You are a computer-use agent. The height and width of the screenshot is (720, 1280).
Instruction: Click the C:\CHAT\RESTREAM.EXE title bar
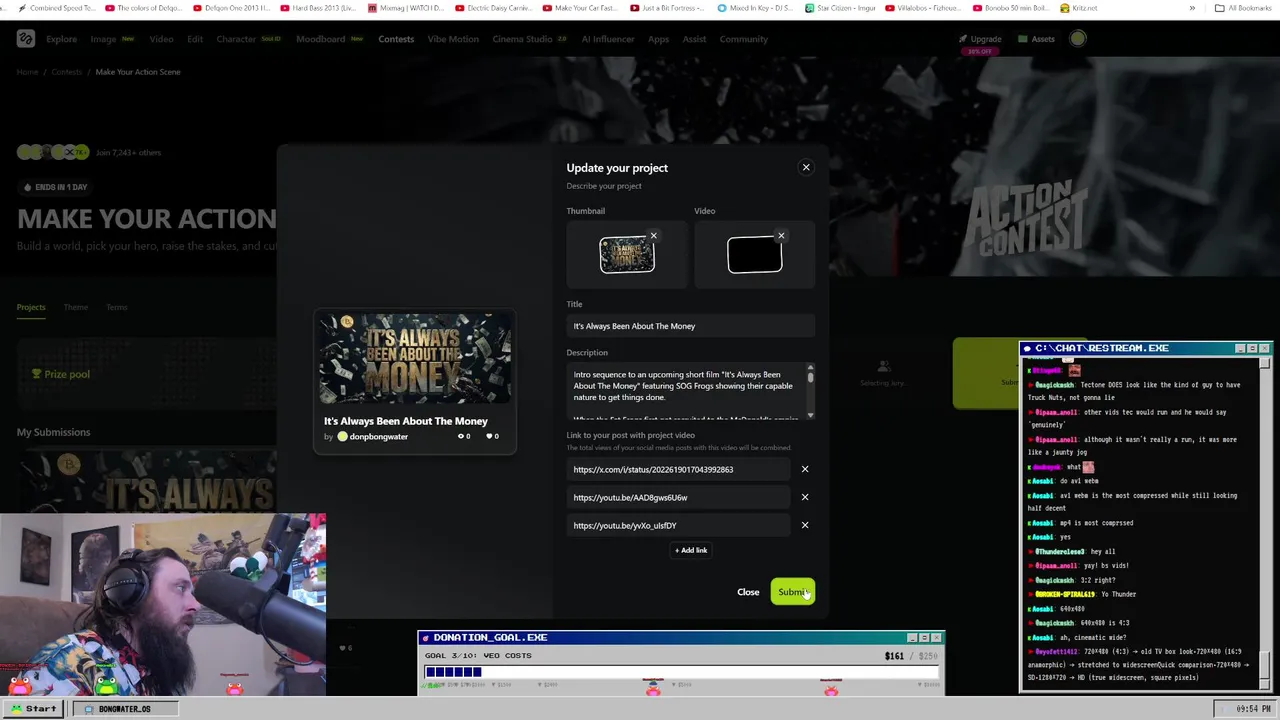(1145, 348)
